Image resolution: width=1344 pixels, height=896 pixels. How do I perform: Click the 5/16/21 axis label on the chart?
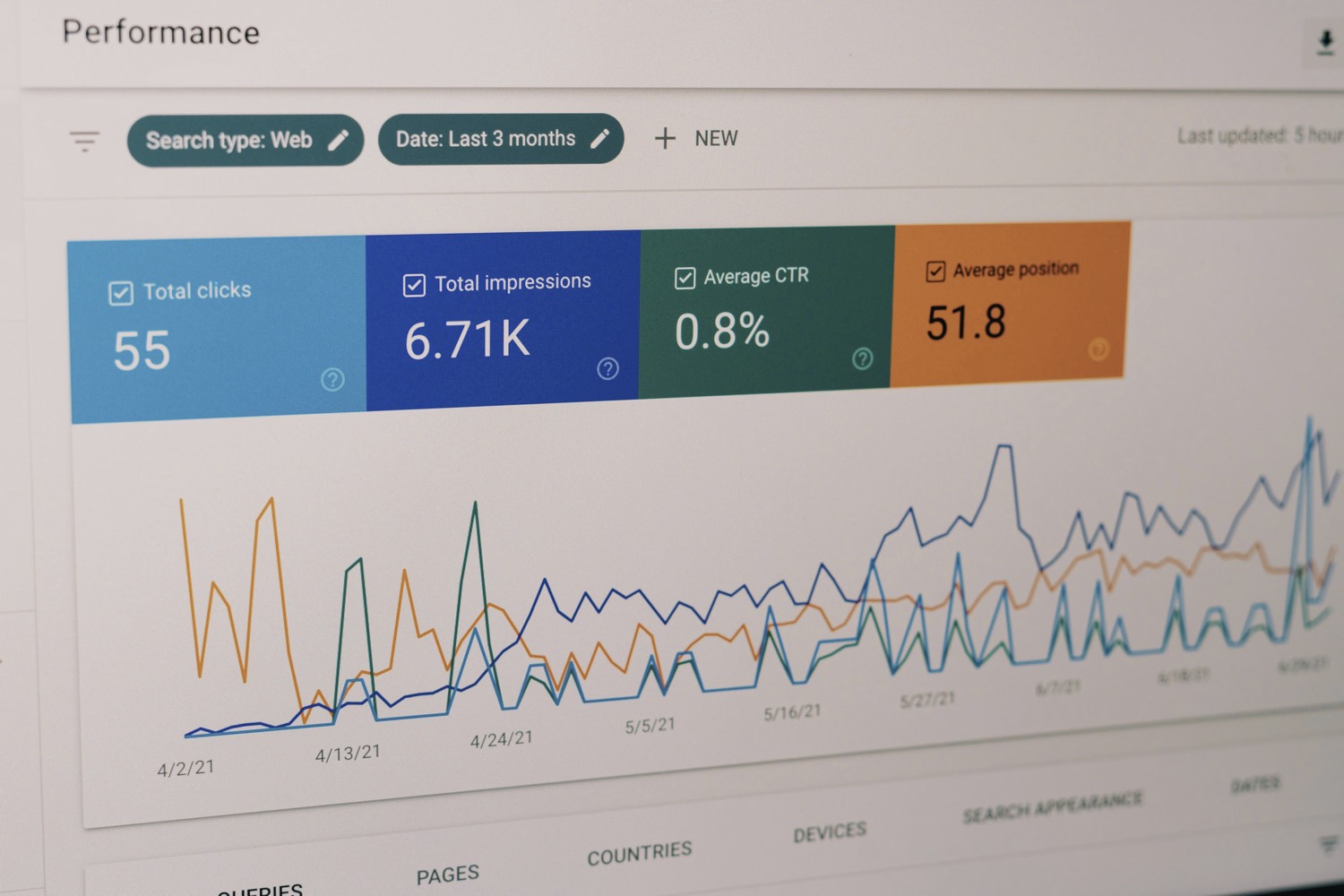pos(792,711)
